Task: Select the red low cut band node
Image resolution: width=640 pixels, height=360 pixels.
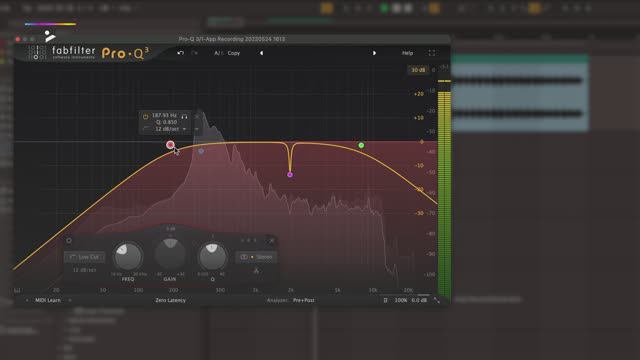Action: tap(170, 144)
